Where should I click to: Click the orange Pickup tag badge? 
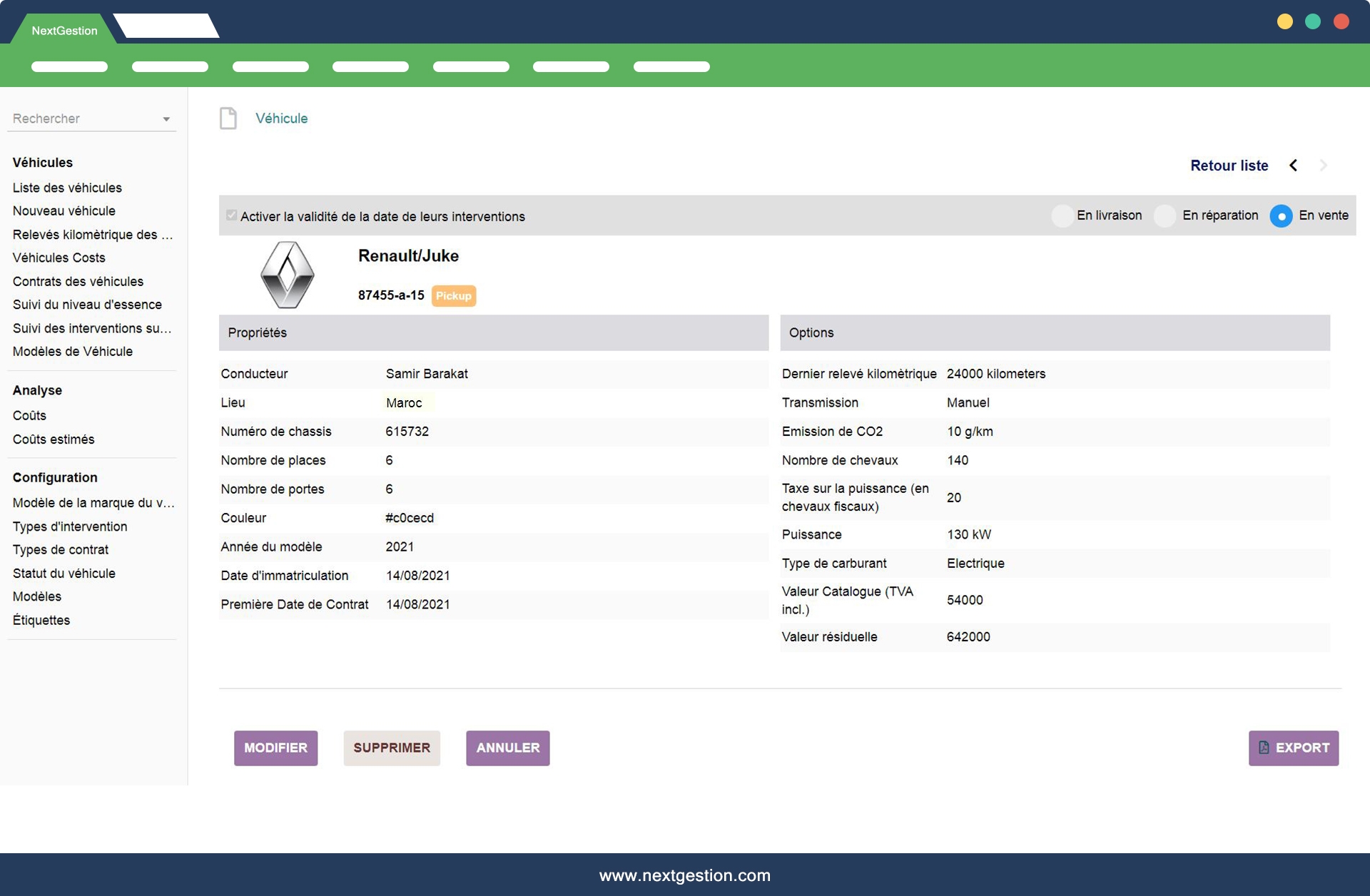tap(453, 295)
